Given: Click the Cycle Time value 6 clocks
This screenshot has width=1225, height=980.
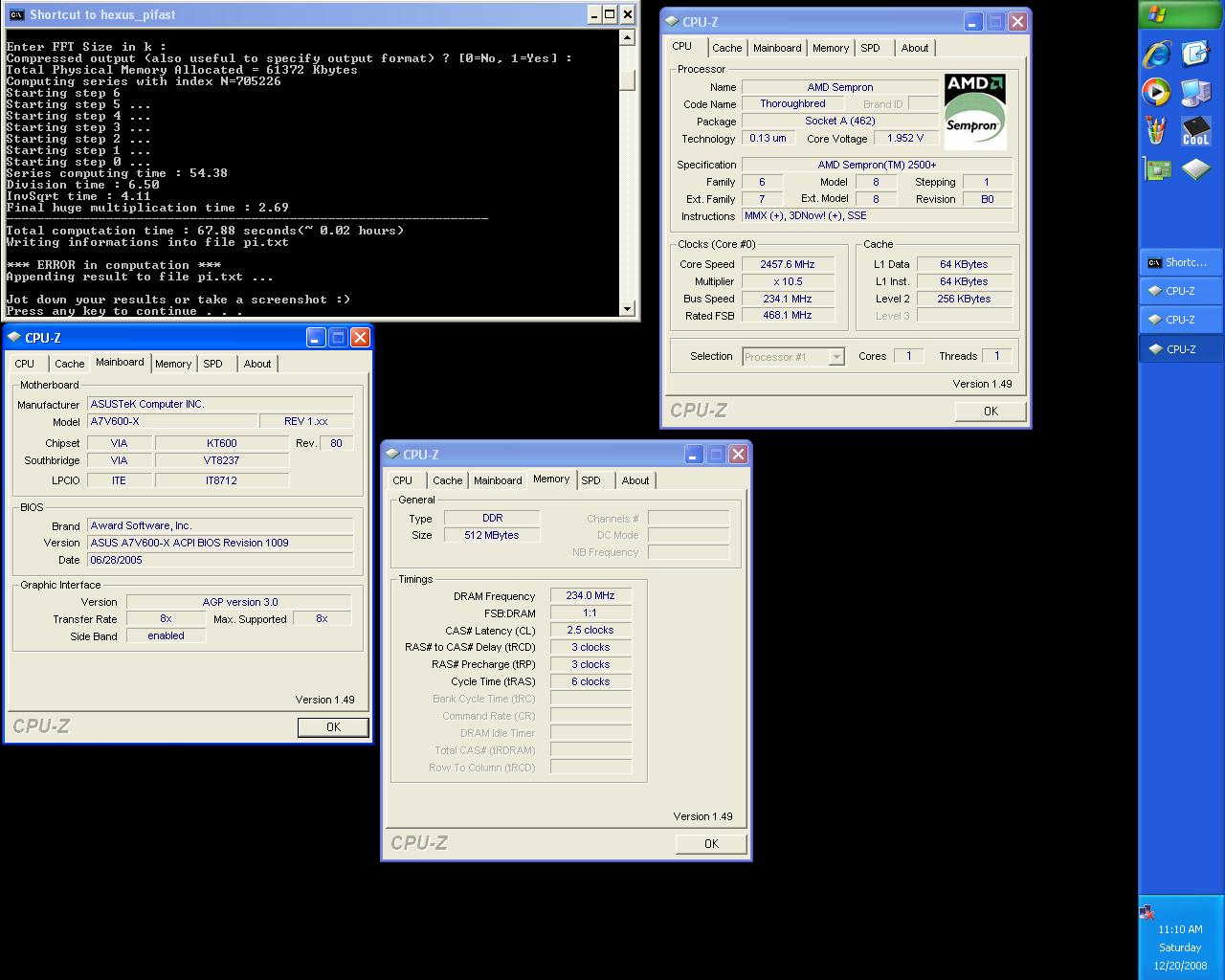Looking at the screenshot, I should [x=590, y=681].
